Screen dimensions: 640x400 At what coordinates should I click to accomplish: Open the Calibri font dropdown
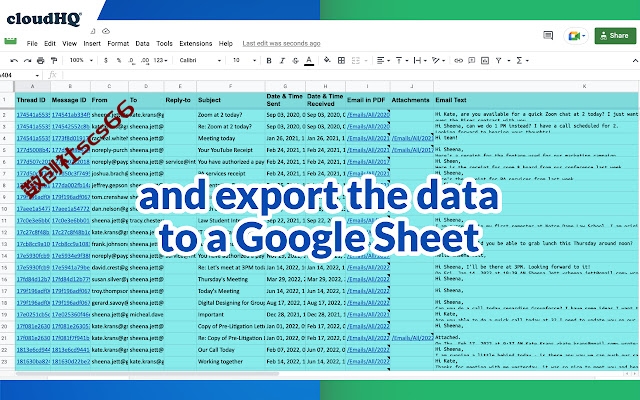(x=200, y=60)
